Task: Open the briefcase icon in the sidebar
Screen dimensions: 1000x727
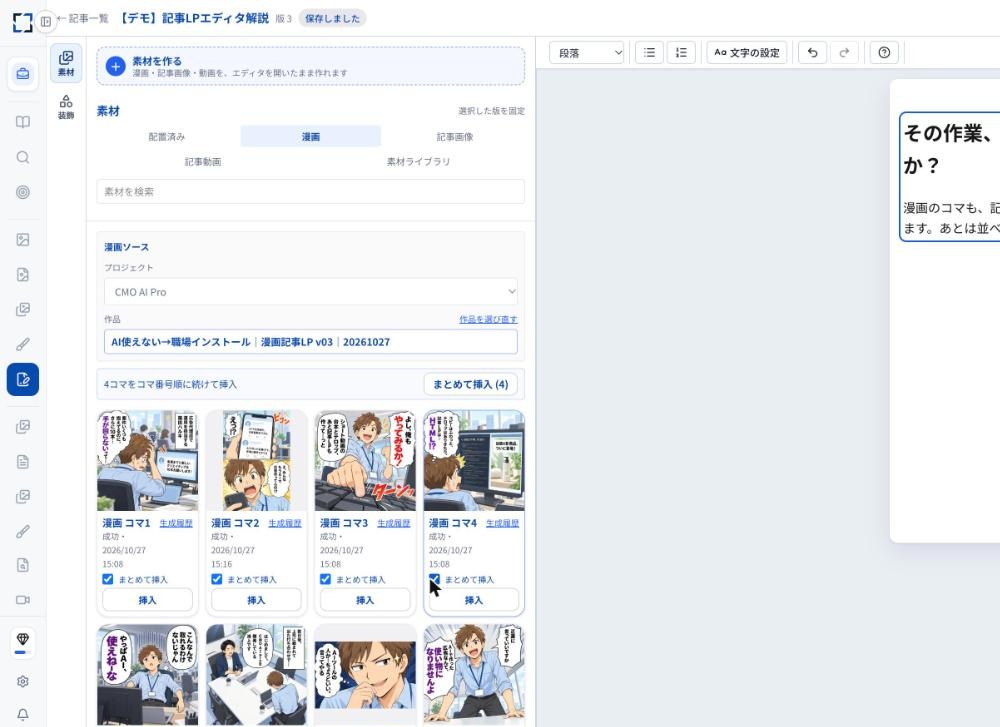Action: tap(23, 73)
